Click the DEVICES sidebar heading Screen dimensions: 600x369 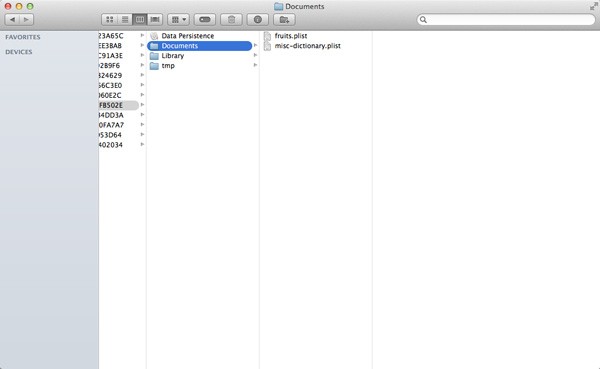point(19,52)
